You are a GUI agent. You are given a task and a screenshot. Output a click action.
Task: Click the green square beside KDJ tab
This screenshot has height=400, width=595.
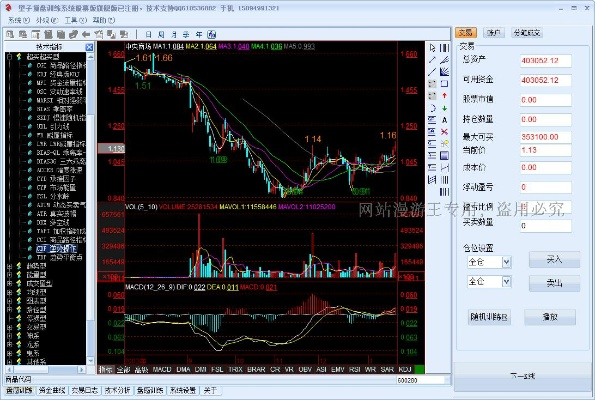point(419,369)
